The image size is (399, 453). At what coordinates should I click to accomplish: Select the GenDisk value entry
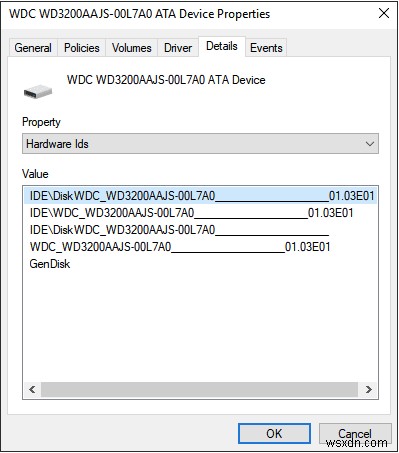(50, 264)
